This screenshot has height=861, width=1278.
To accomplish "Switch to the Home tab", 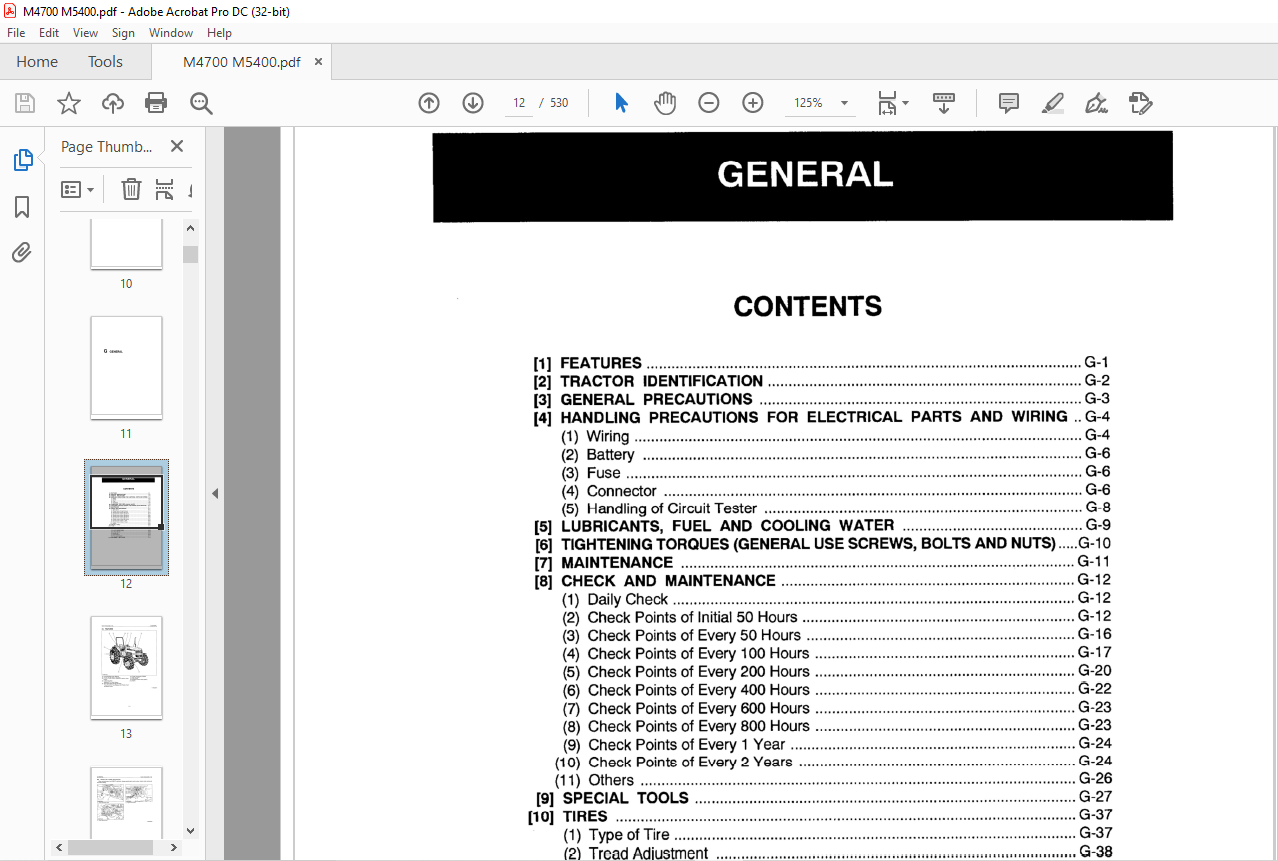I will (x=37, y=62).
